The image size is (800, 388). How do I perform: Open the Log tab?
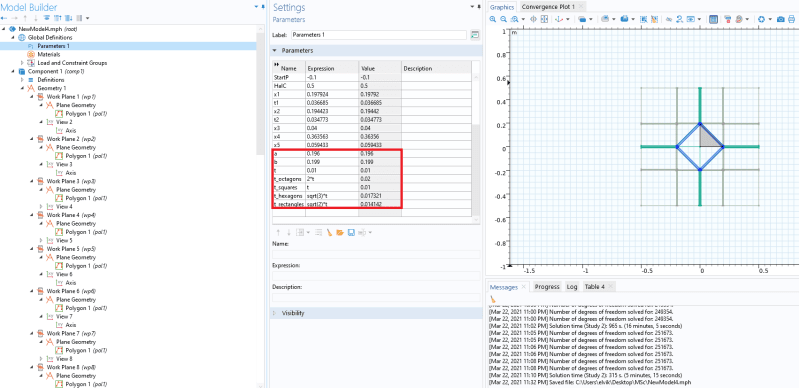572,286
